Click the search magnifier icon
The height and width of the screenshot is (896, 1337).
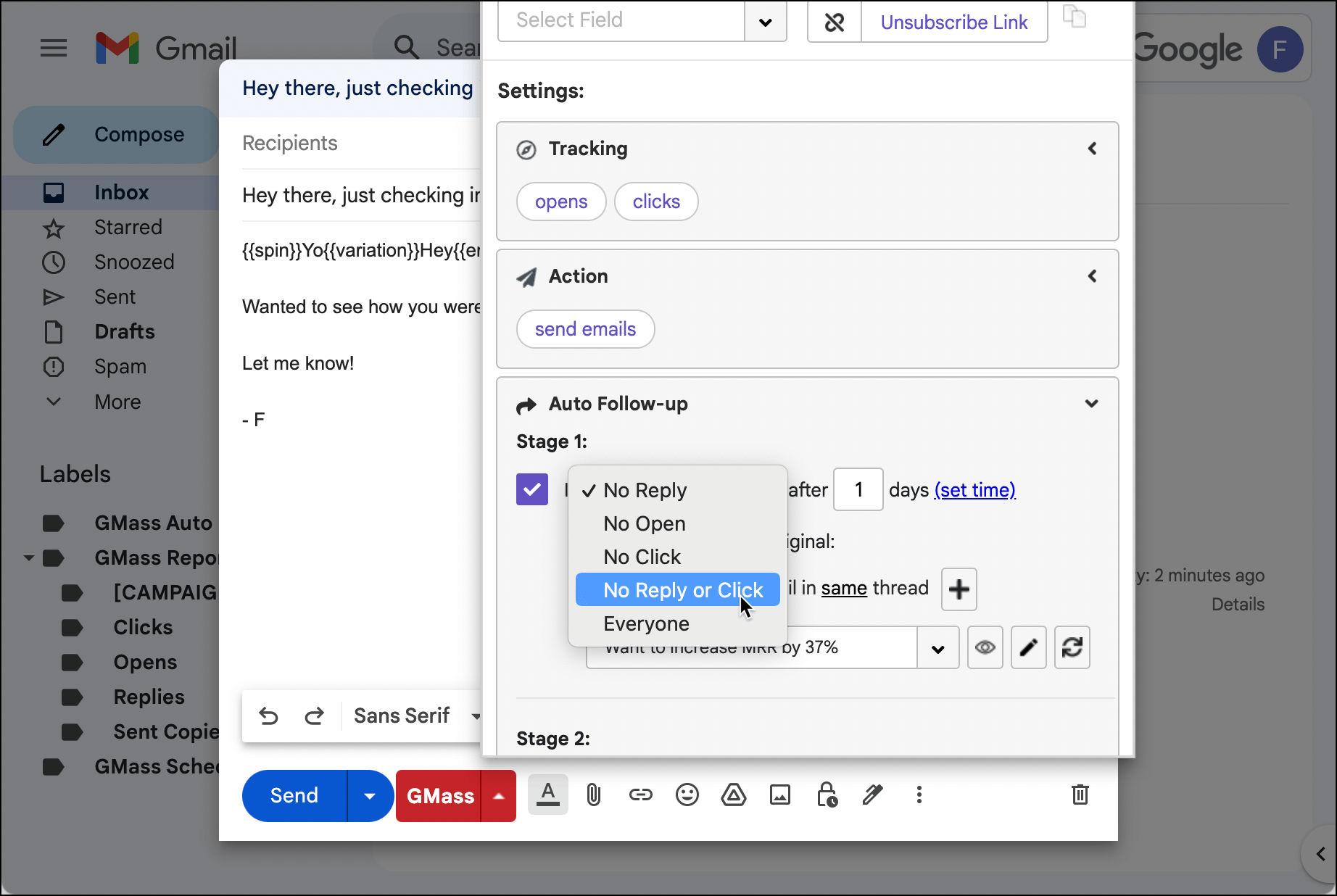pos(407,48)
